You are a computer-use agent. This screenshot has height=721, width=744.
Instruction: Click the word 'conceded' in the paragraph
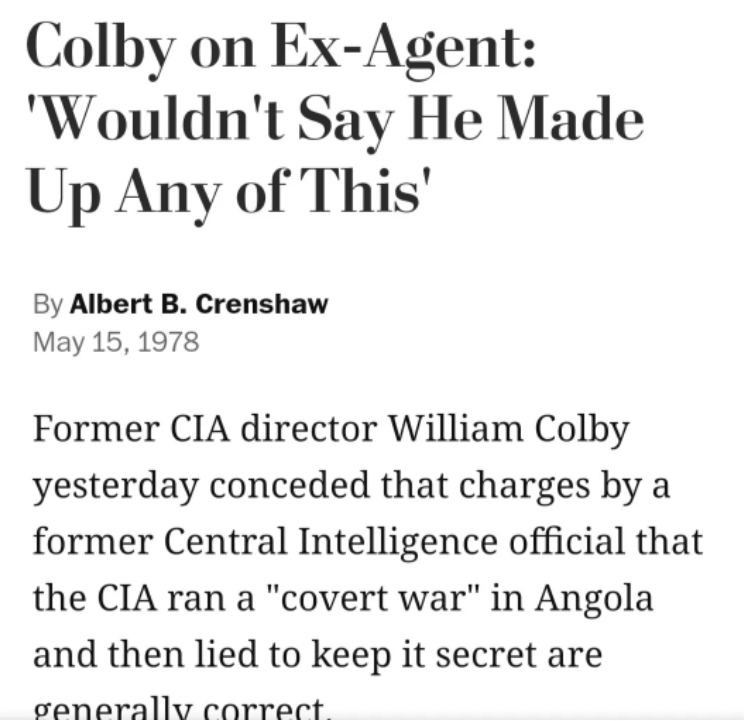coord(289,485)
